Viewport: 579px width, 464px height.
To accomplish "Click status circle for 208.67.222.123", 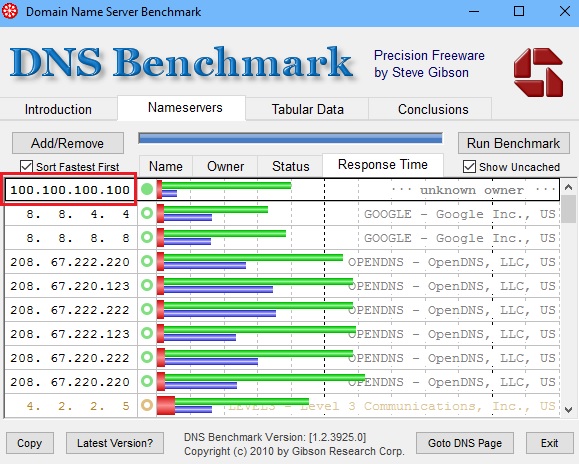I will coord(147,333).
